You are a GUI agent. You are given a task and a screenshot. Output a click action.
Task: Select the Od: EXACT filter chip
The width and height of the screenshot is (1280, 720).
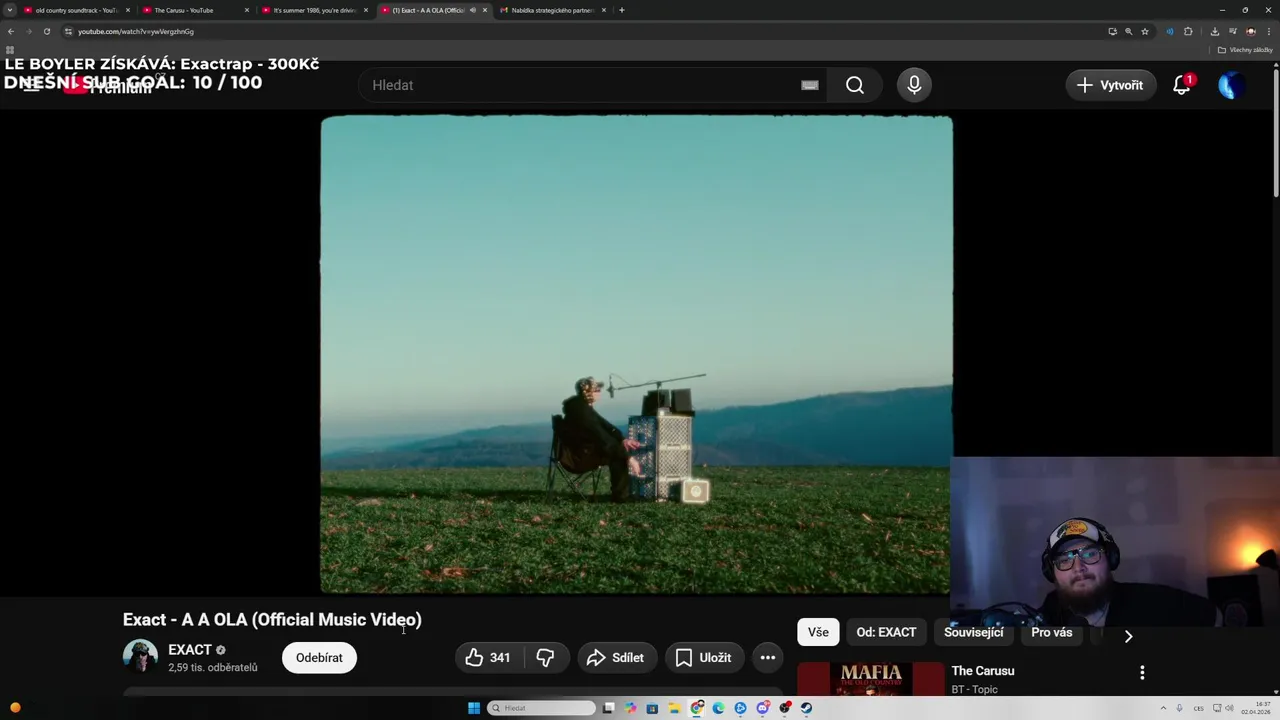pyautogui.click(x=886, y=632)
